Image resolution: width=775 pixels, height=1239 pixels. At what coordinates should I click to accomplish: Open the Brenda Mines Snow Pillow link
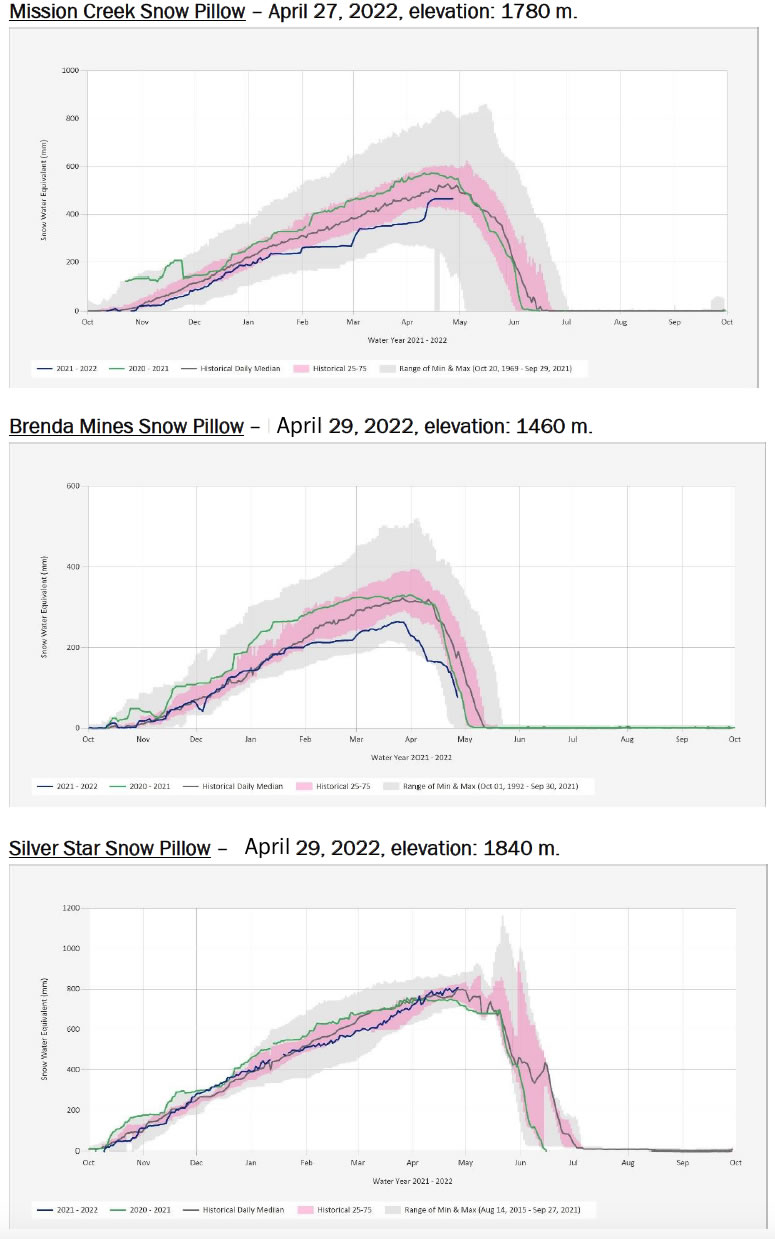126,427
